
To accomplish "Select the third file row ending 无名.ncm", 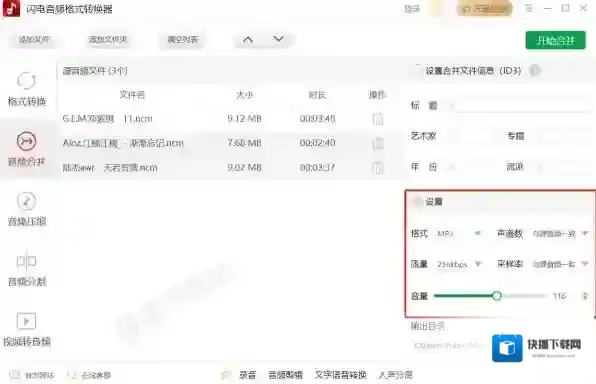I will pos(230,168).
